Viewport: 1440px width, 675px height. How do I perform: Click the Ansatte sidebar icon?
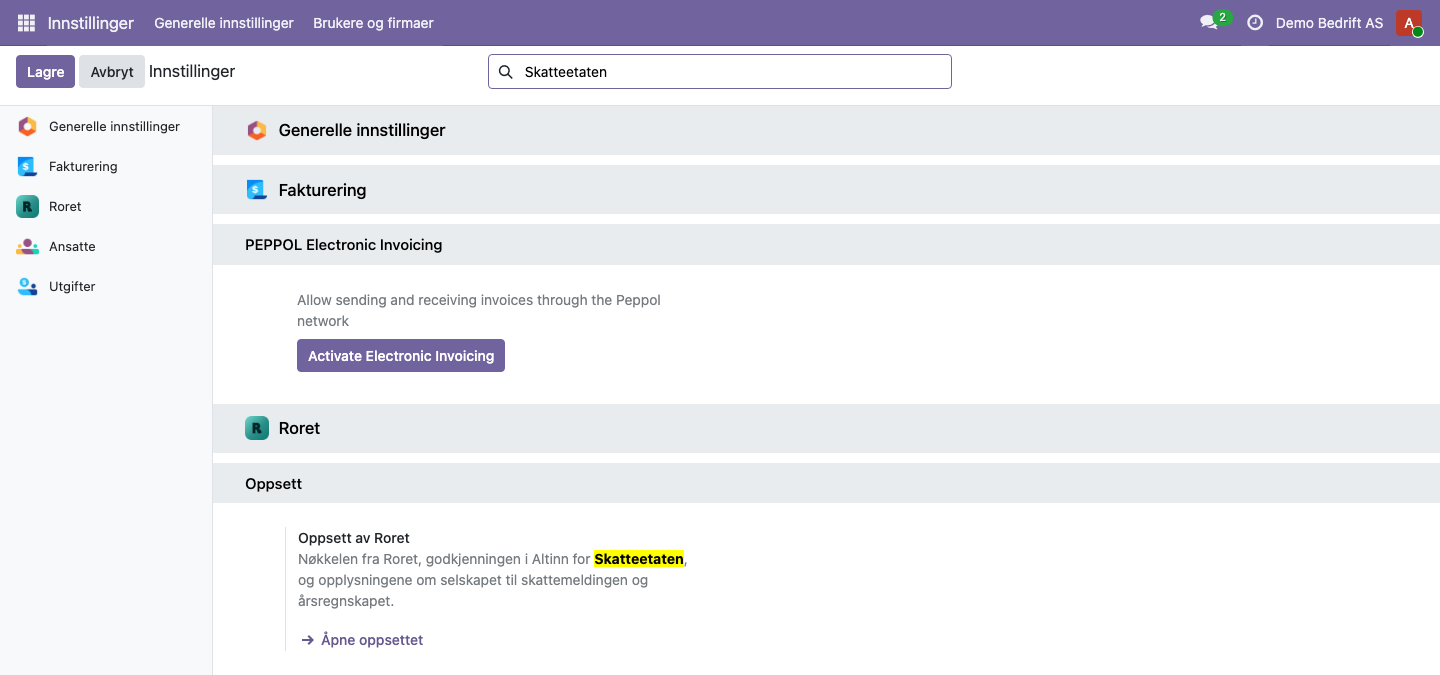(27, 247)
